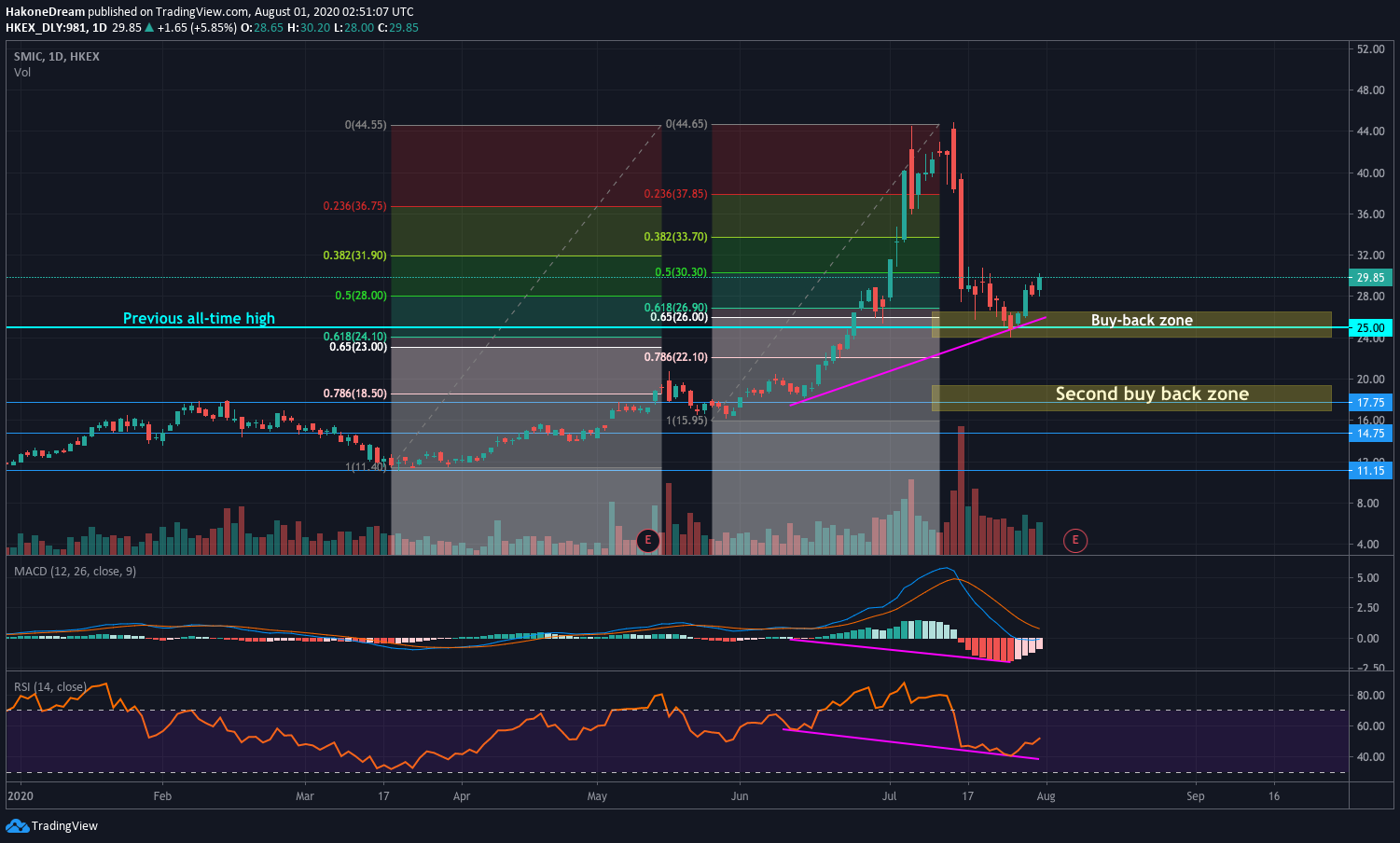Click the 0.786(22.10) Fibonacci level label

tap(675, 357)
